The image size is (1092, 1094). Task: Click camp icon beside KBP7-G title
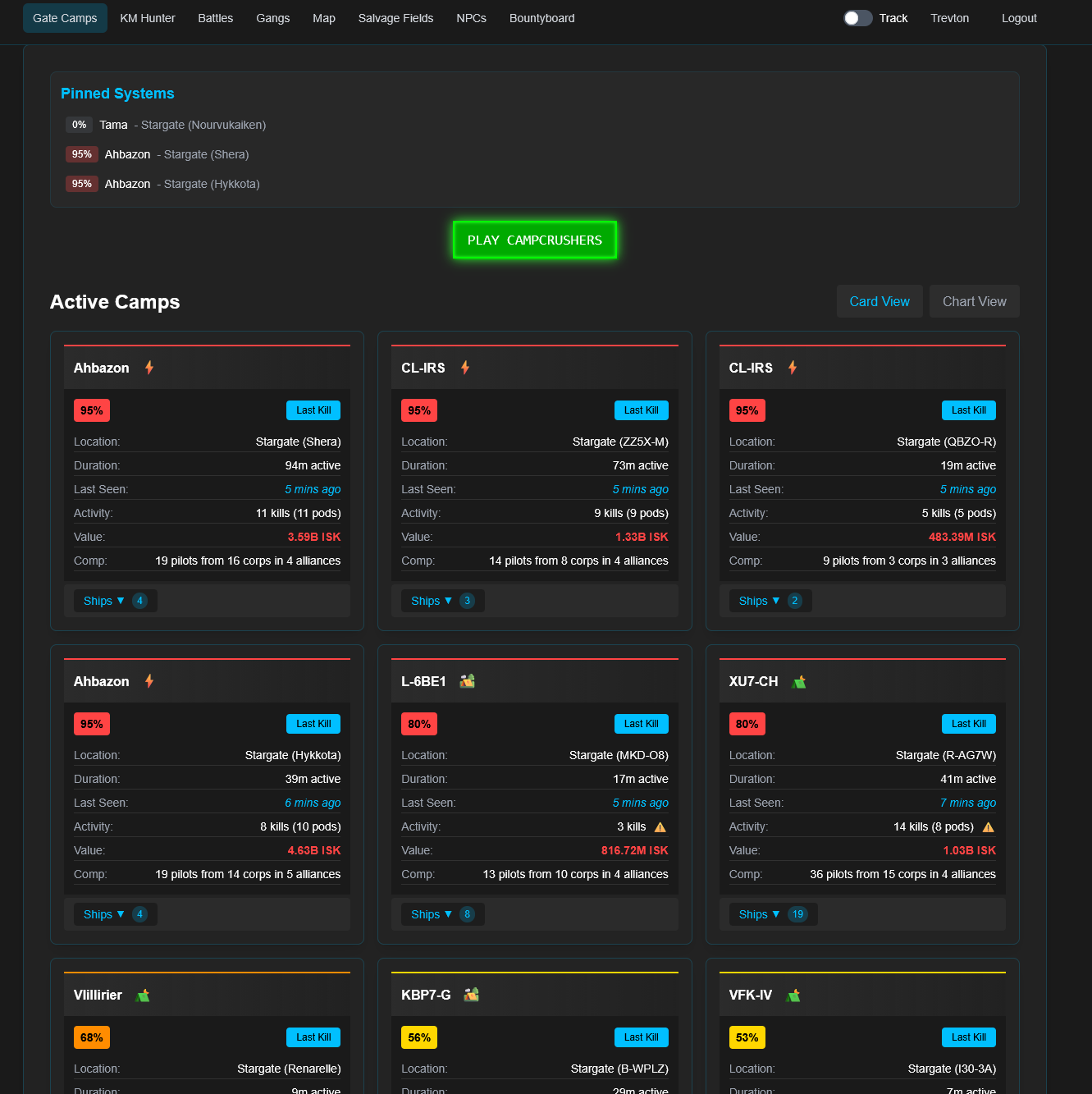[471, 995]
